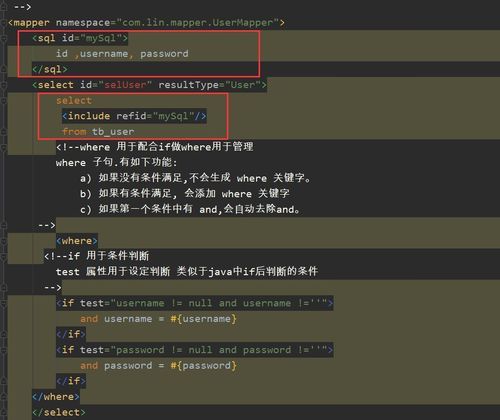
Task: Click the include refid="mySql" tag
Action: pos(134,116)
